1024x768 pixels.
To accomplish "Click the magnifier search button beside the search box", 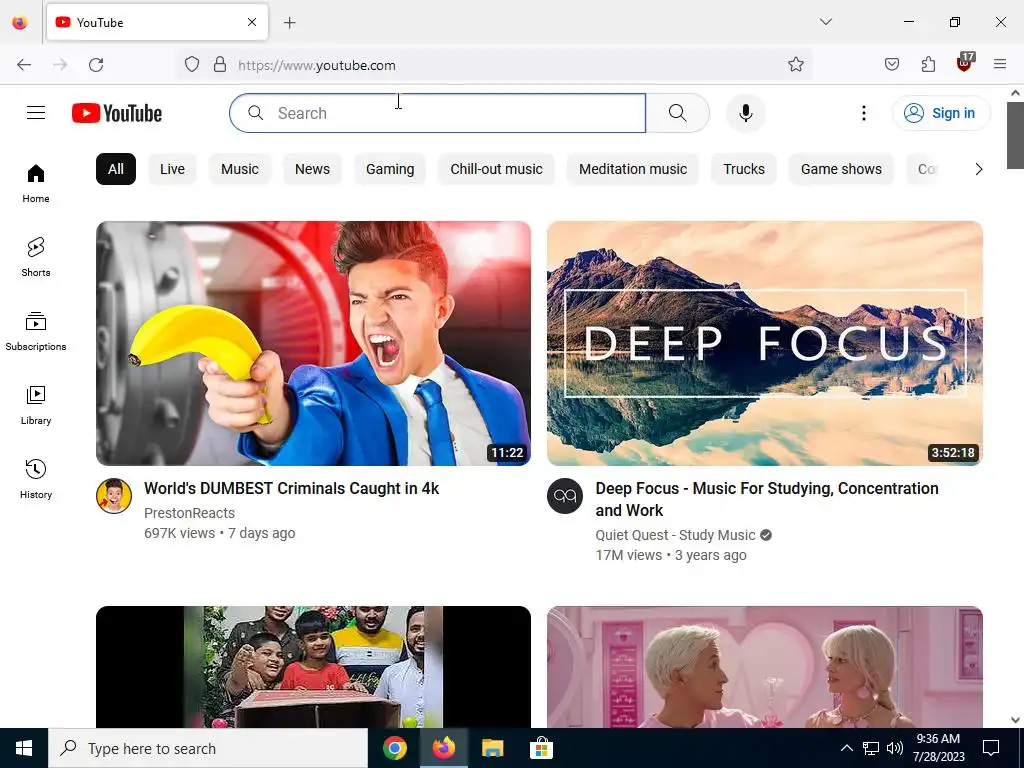I will [x=678, y=113].
